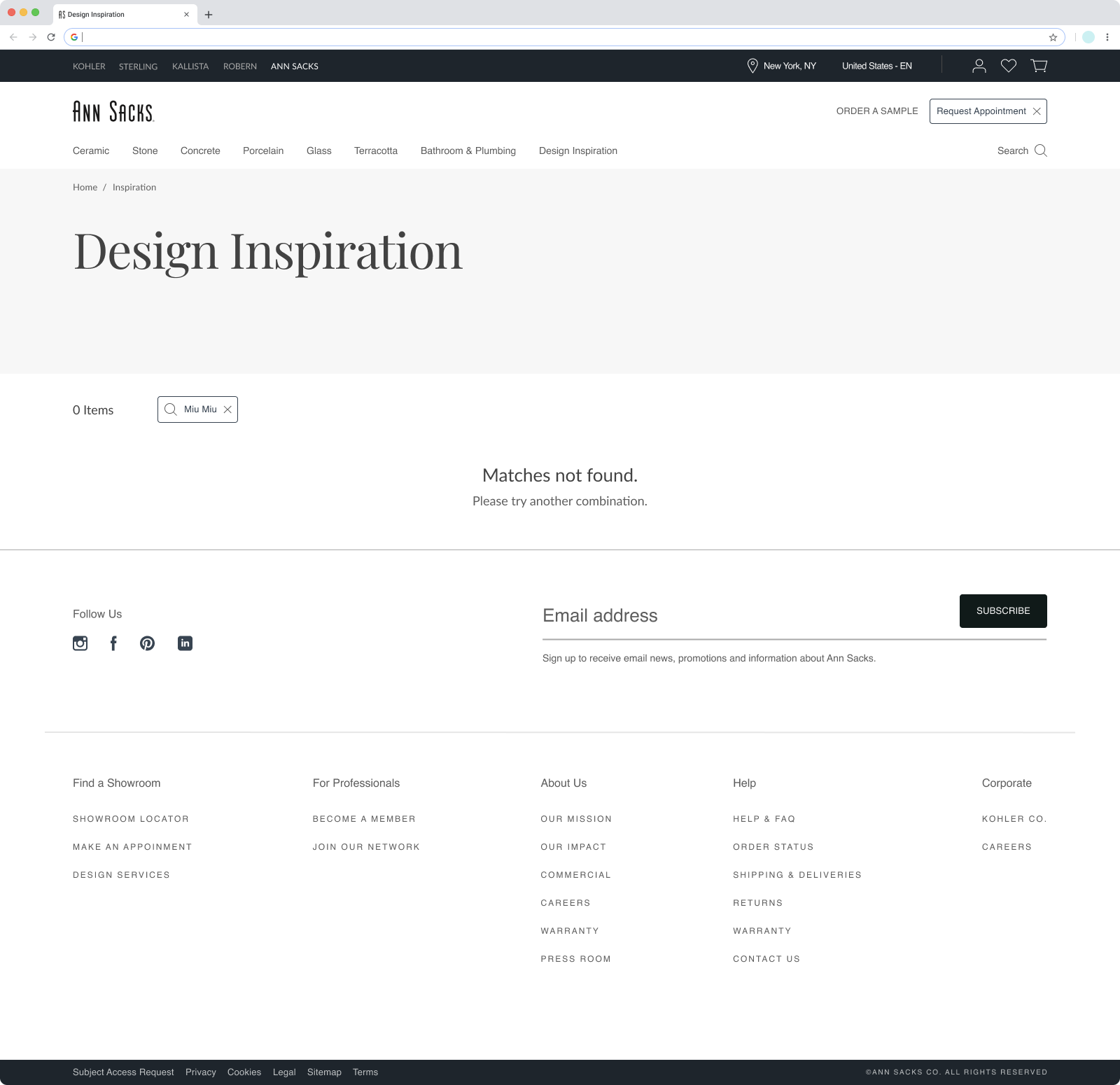The image size is (1120, 1085).
Task: Open the Porcelain menu
Action: point(263,150)
